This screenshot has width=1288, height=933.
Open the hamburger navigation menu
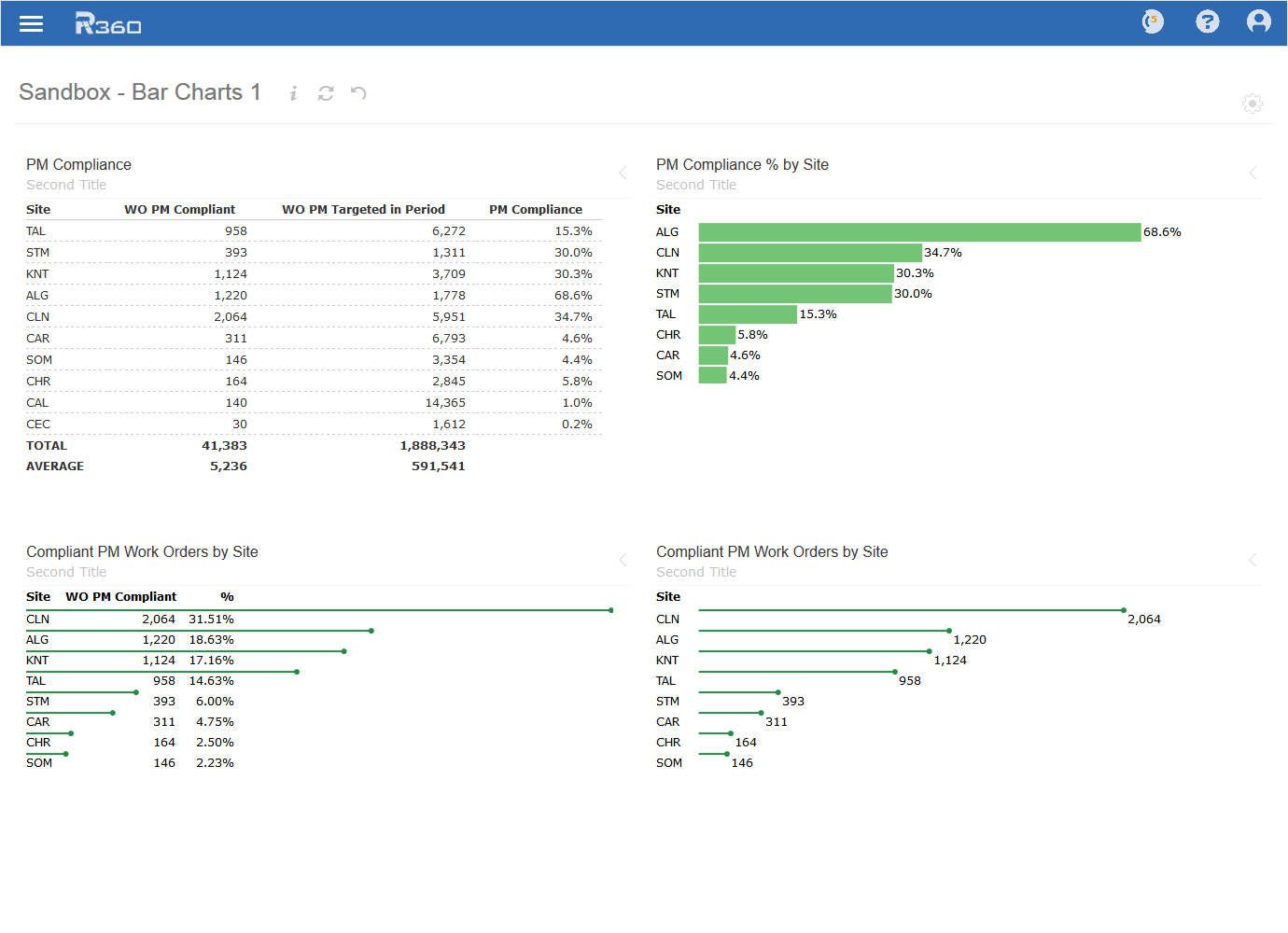coord(32,24)
